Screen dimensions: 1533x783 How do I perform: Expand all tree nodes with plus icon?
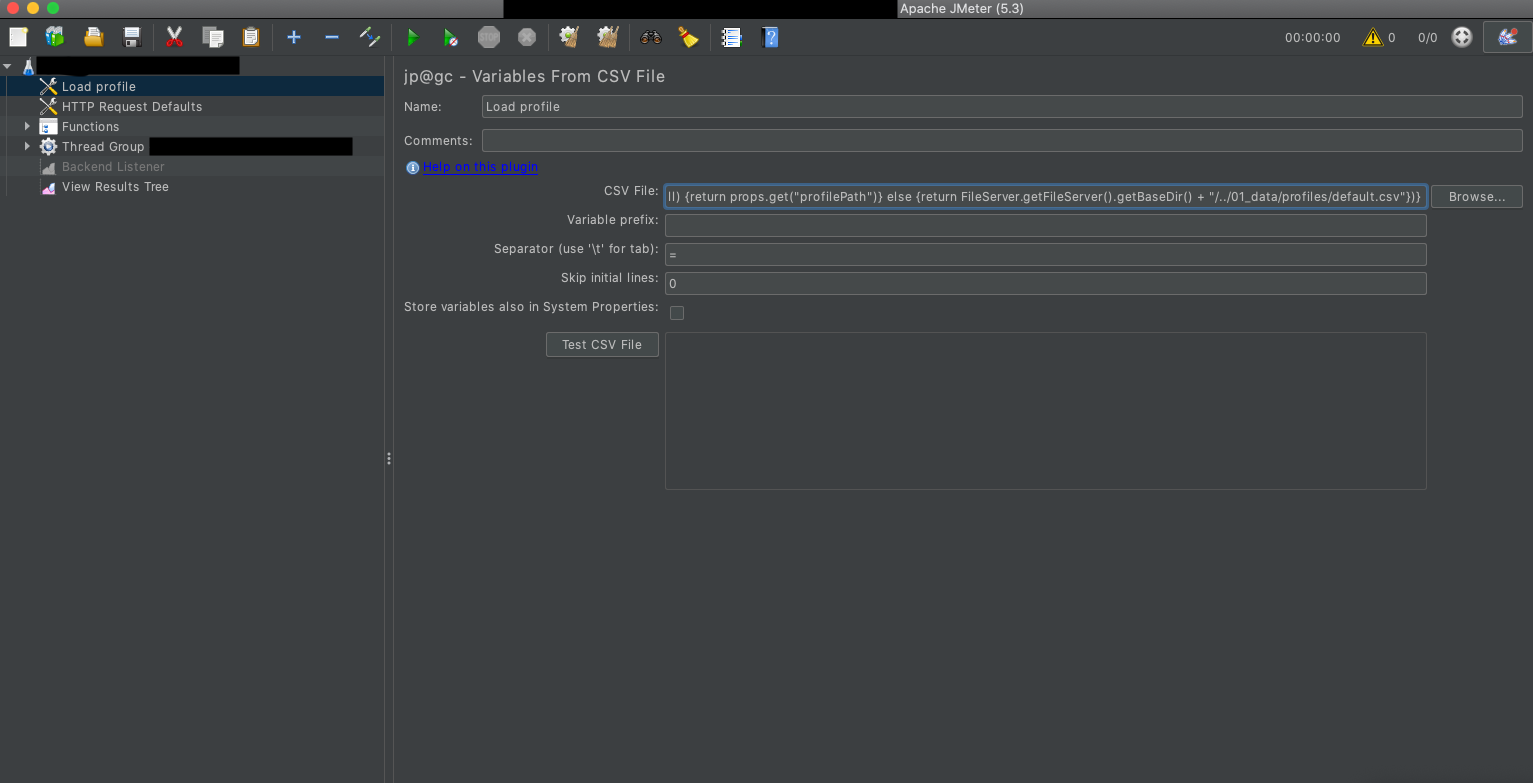tap(294, 37)
